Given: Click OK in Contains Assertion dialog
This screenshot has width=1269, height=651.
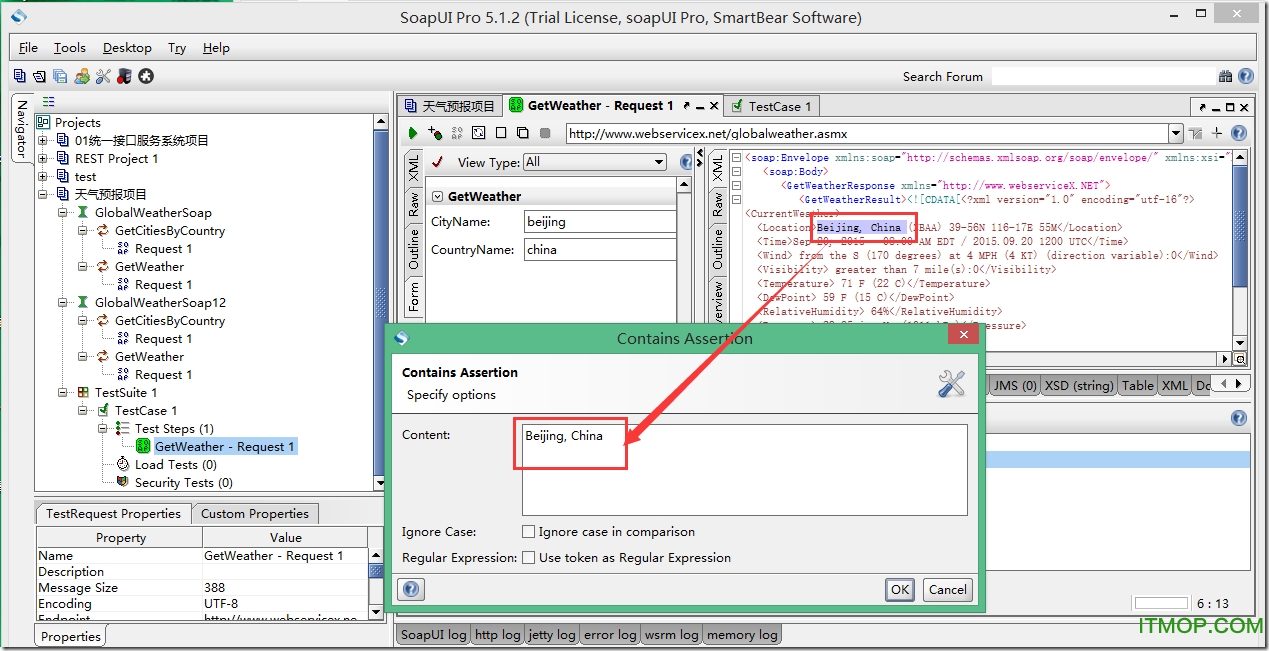Looking at the screenshot, I should (x=900, y=589).
